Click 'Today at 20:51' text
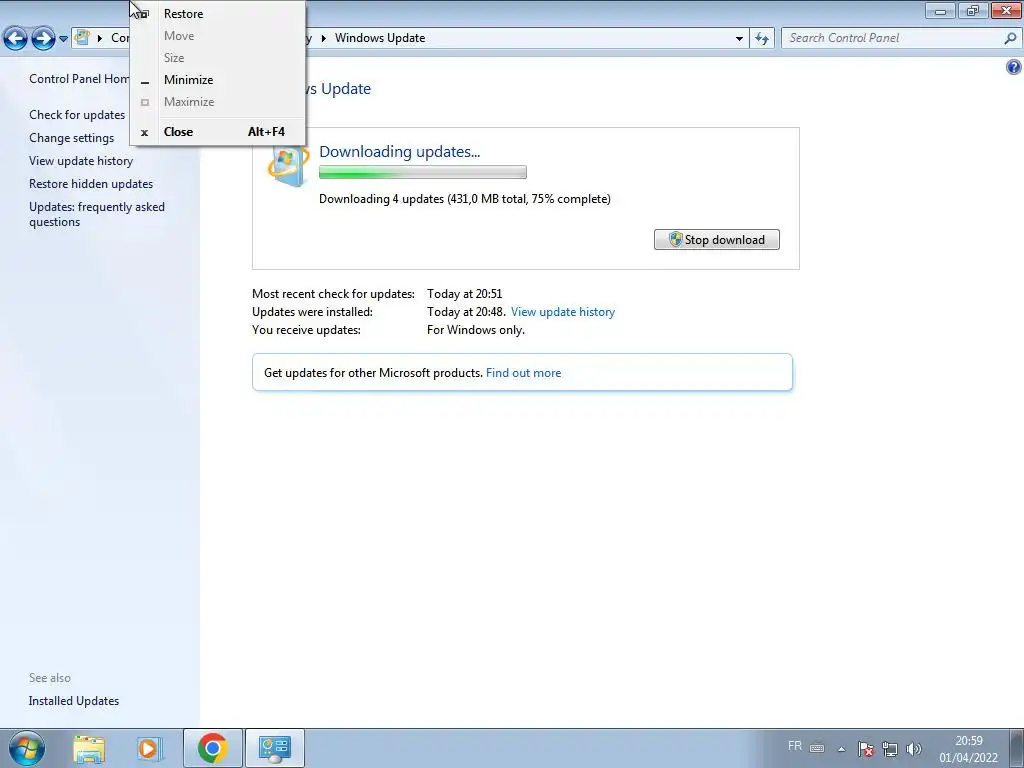The height and width of the screenshot is (768, 1024). (x=464, y=294)
